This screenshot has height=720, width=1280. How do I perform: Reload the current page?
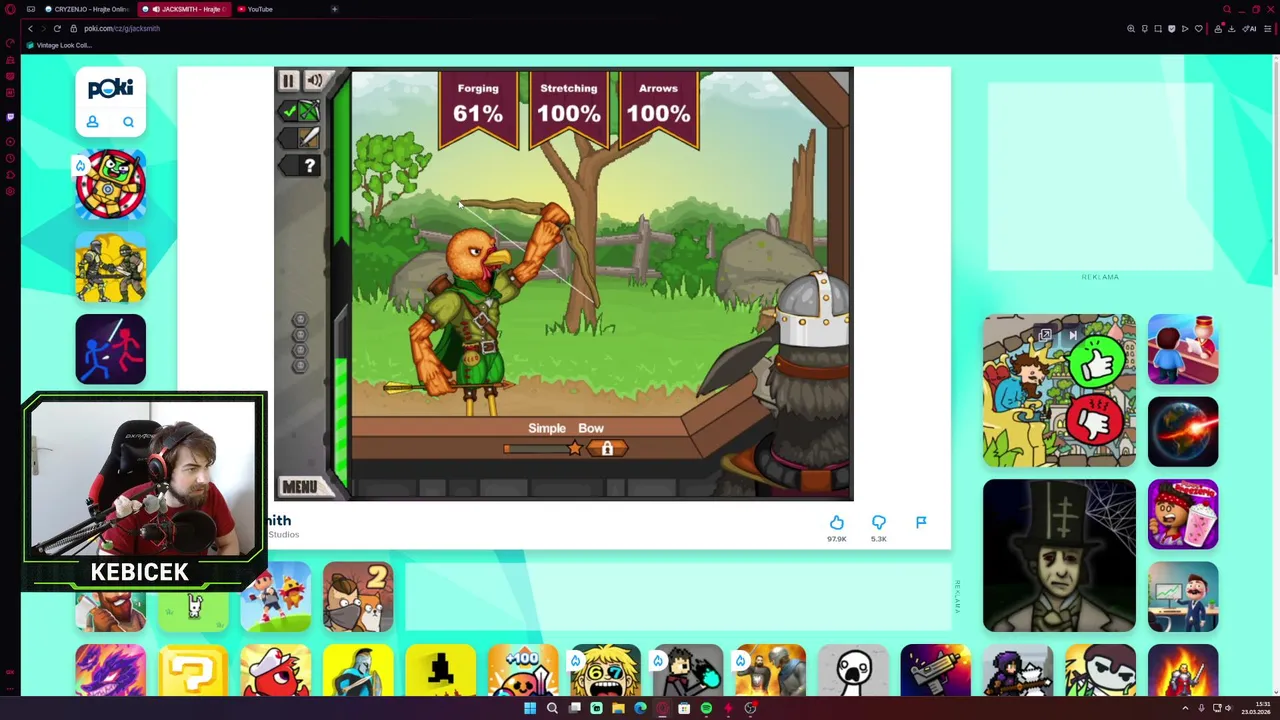57,28
